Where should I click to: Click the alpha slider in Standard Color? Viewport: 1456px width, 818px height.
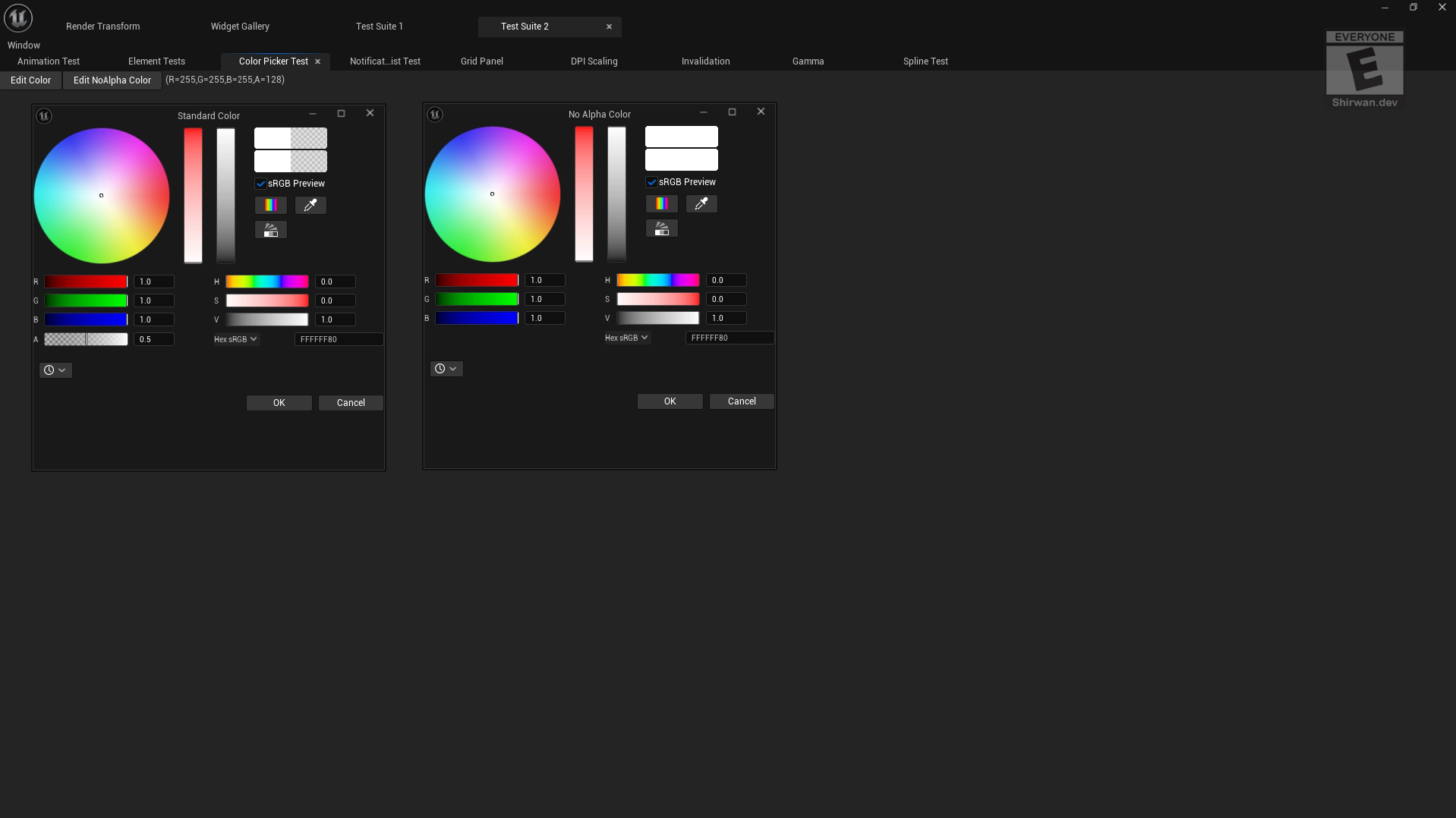pyautogui.click(x=86, y=339)
